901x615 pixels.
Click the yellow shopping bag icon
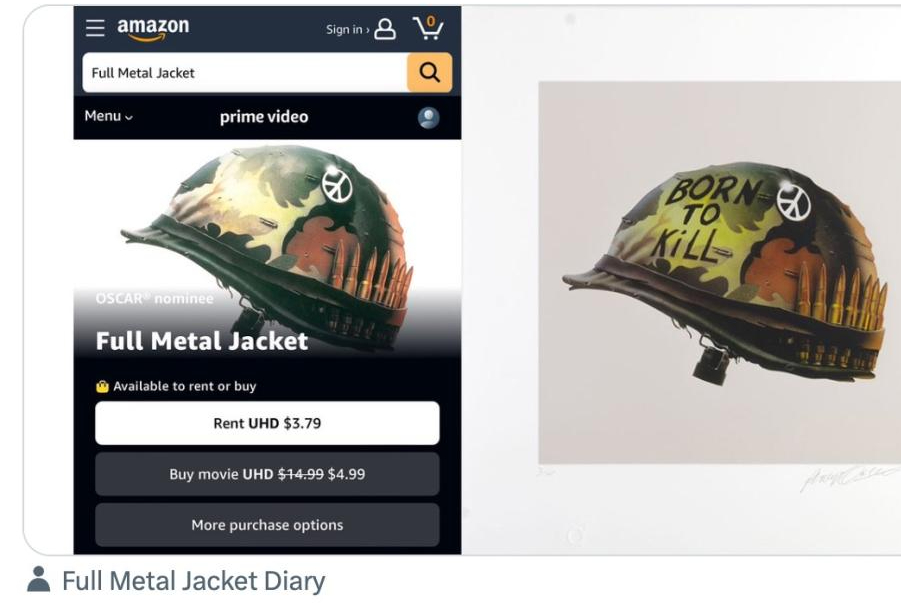click(x=102, y=386)
